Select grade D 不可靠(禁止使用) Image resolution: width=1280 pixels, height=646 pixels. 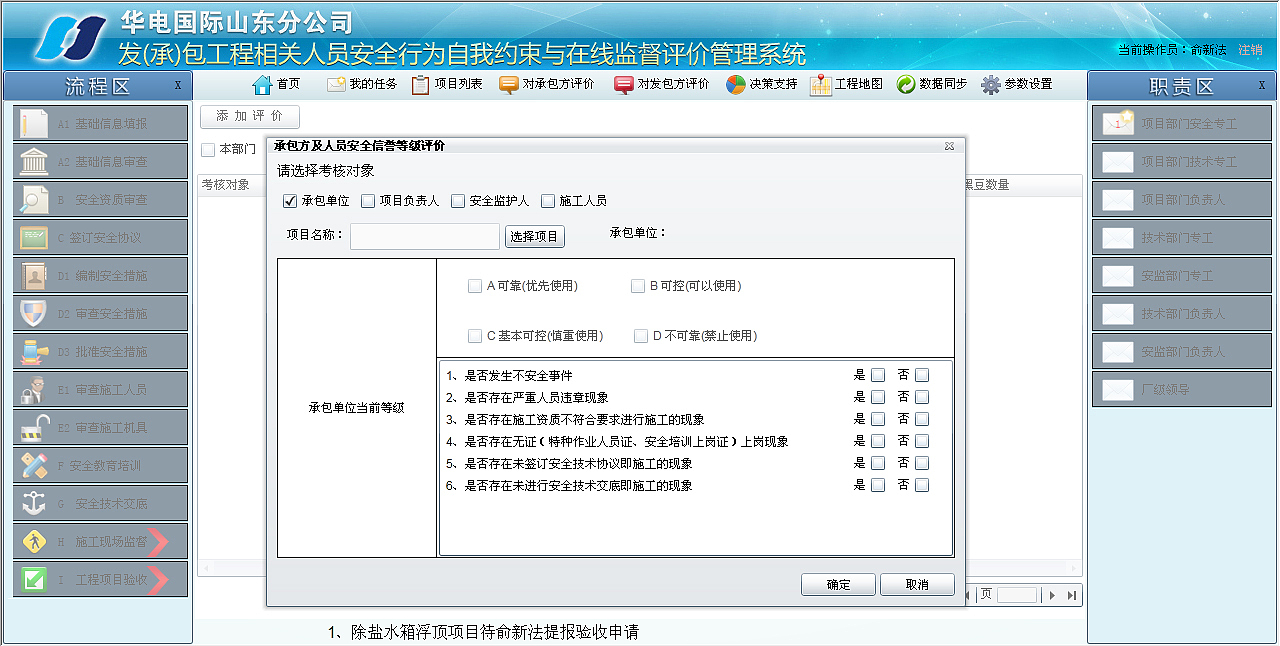pyautogui.click(x=641, y=336)
